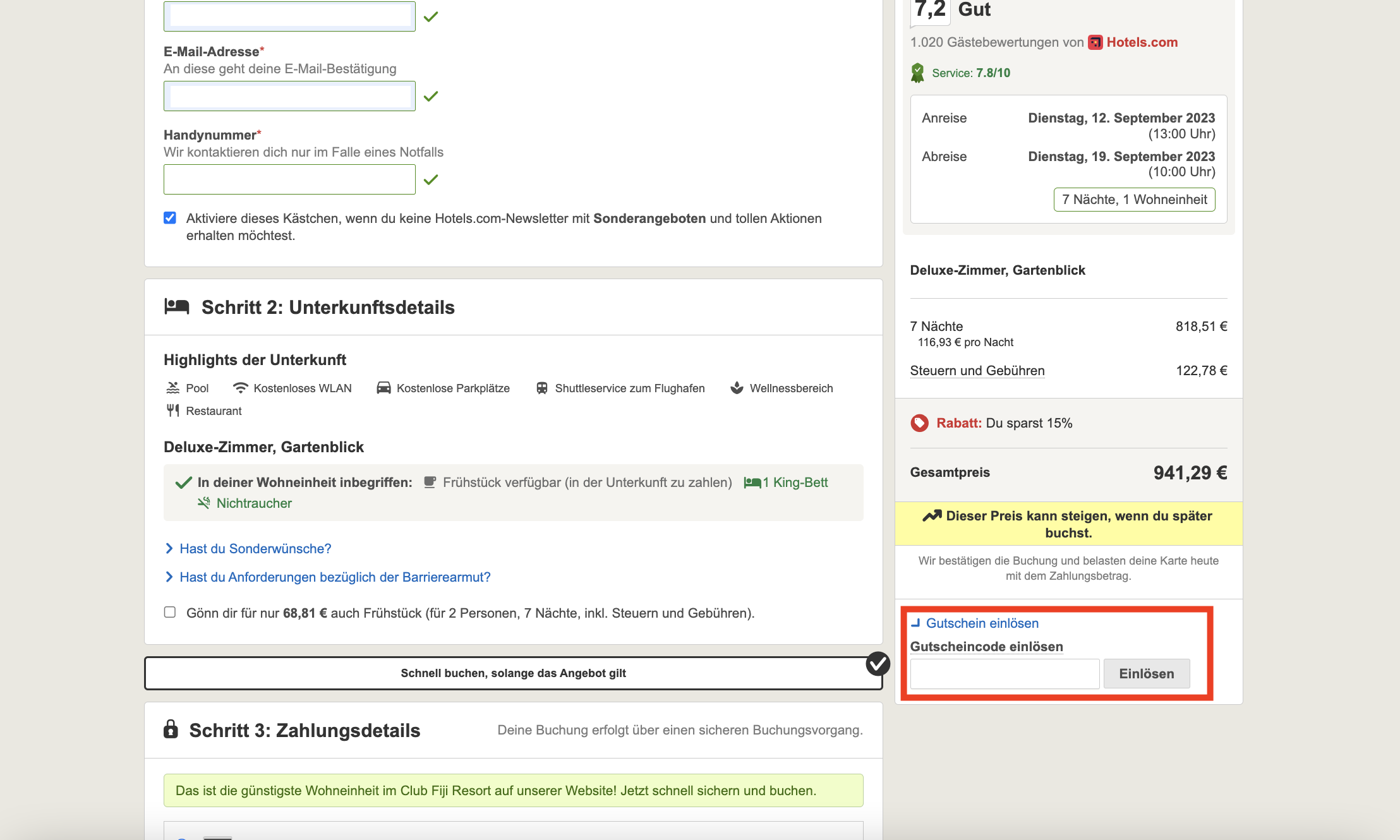Click the Einlösen button
Screen dimensions: 1400x840
tap(1147, 674)
